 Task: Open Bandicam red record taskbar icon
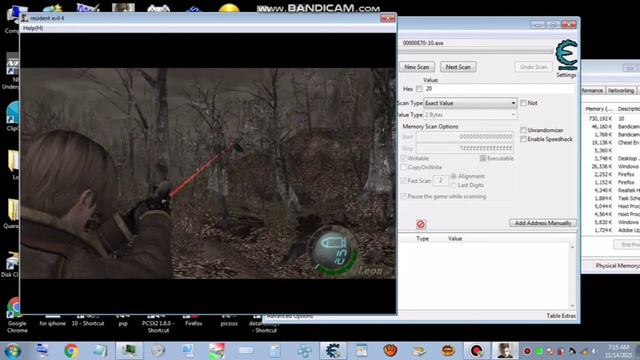click(x=476, y=351)
